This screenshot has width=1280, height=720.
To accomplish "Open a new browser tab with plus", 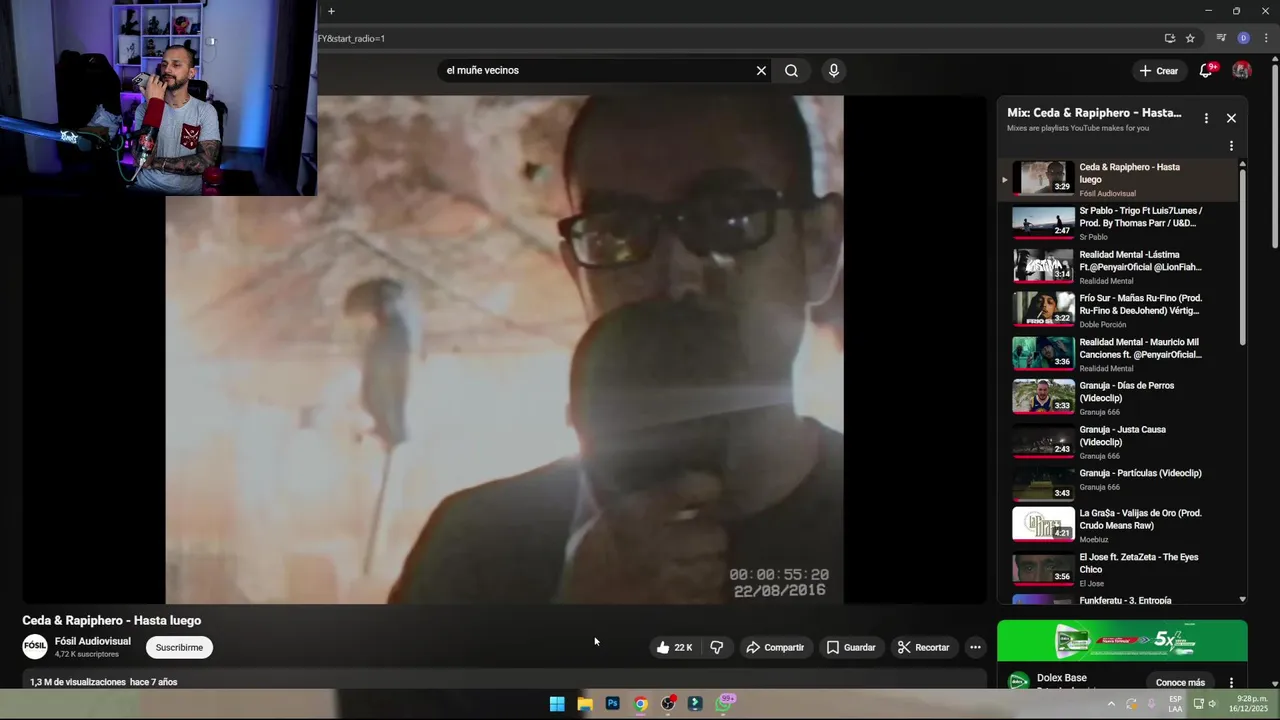I will [331, 11].
